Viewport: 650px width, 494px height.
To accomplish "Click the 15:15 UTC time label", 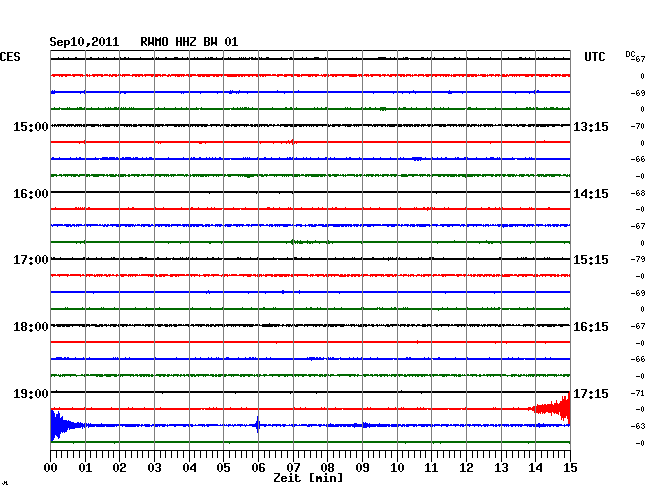I will (591, 260).
